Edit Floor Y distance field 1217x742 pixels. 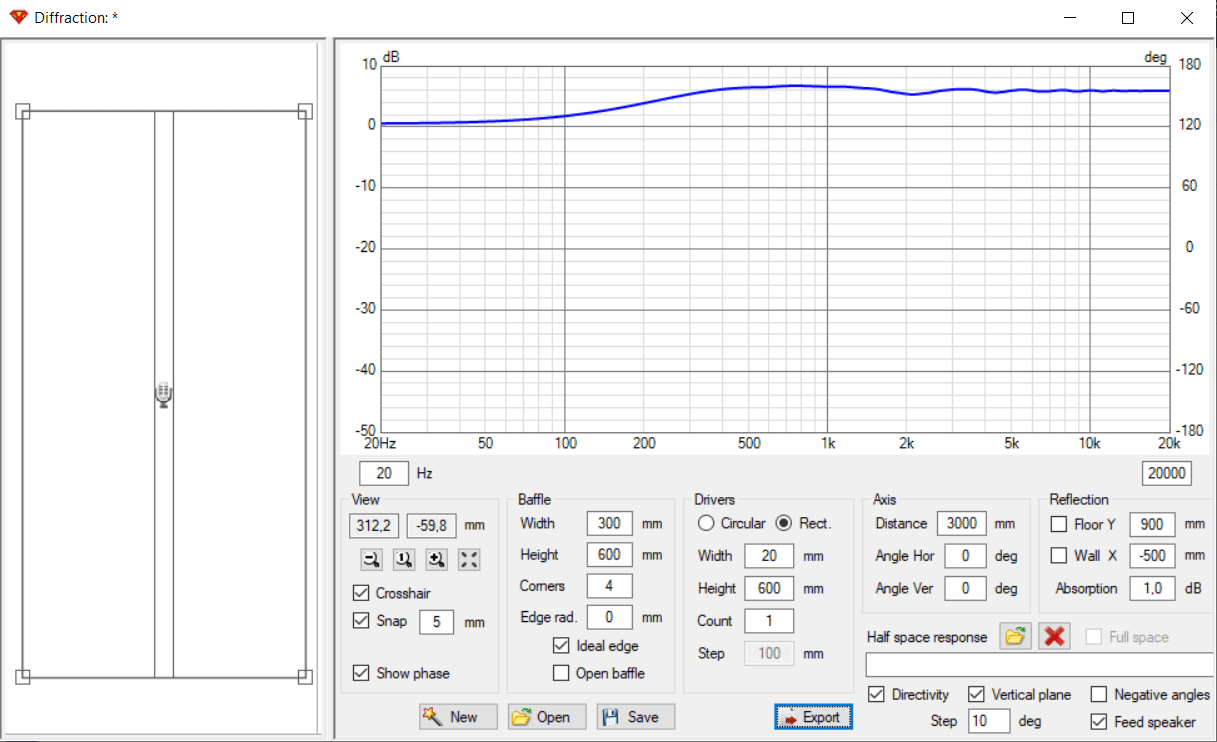(x=1152, y=524)
